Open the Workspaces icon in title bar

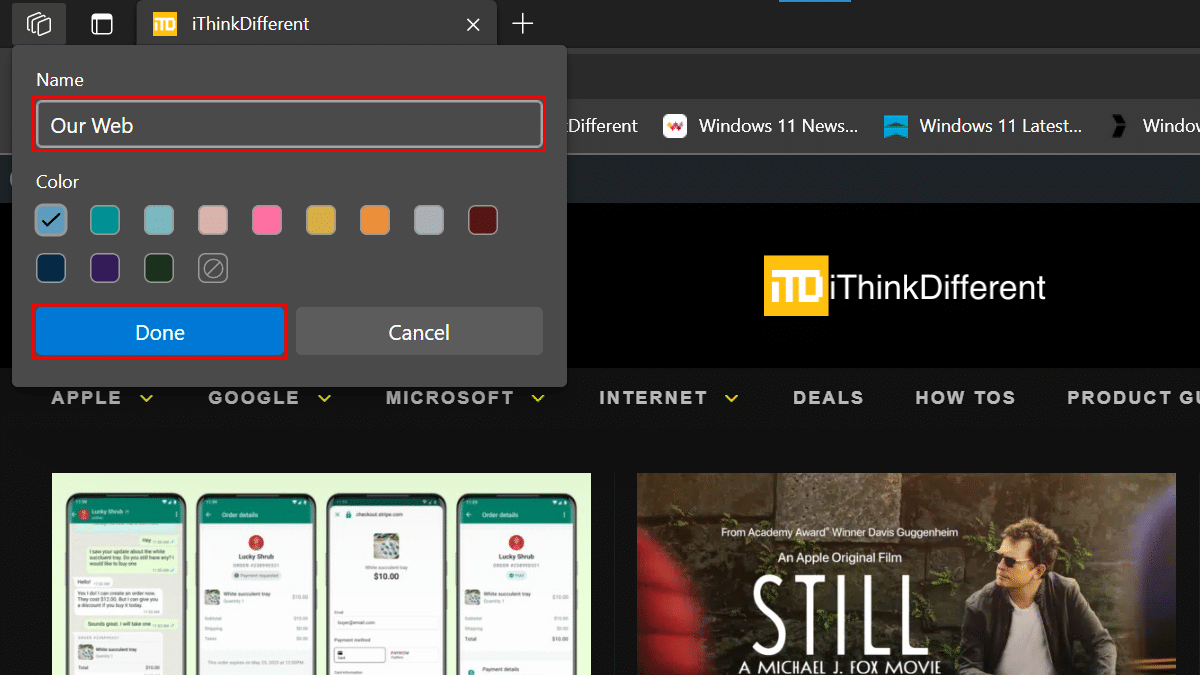tap(39, 24)
